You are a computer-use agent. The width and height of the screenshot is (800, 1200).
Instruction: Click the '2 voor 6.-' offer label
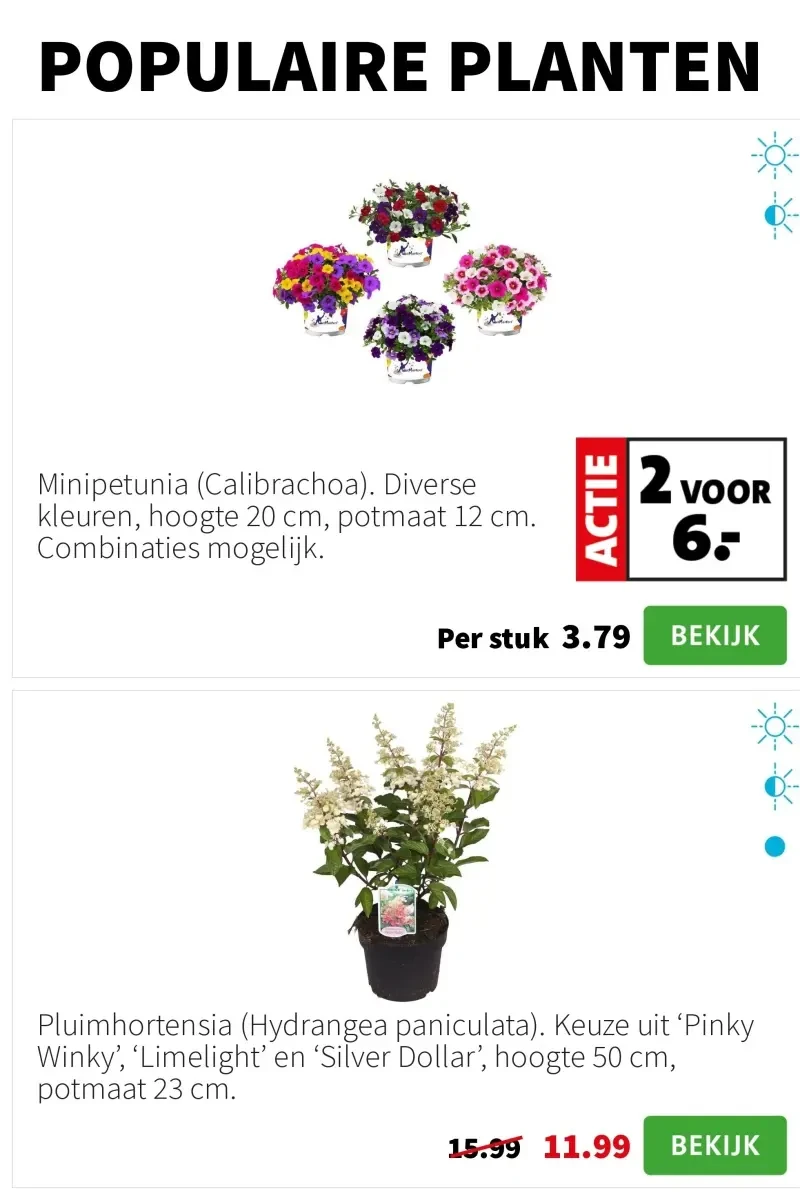[706, 509]
